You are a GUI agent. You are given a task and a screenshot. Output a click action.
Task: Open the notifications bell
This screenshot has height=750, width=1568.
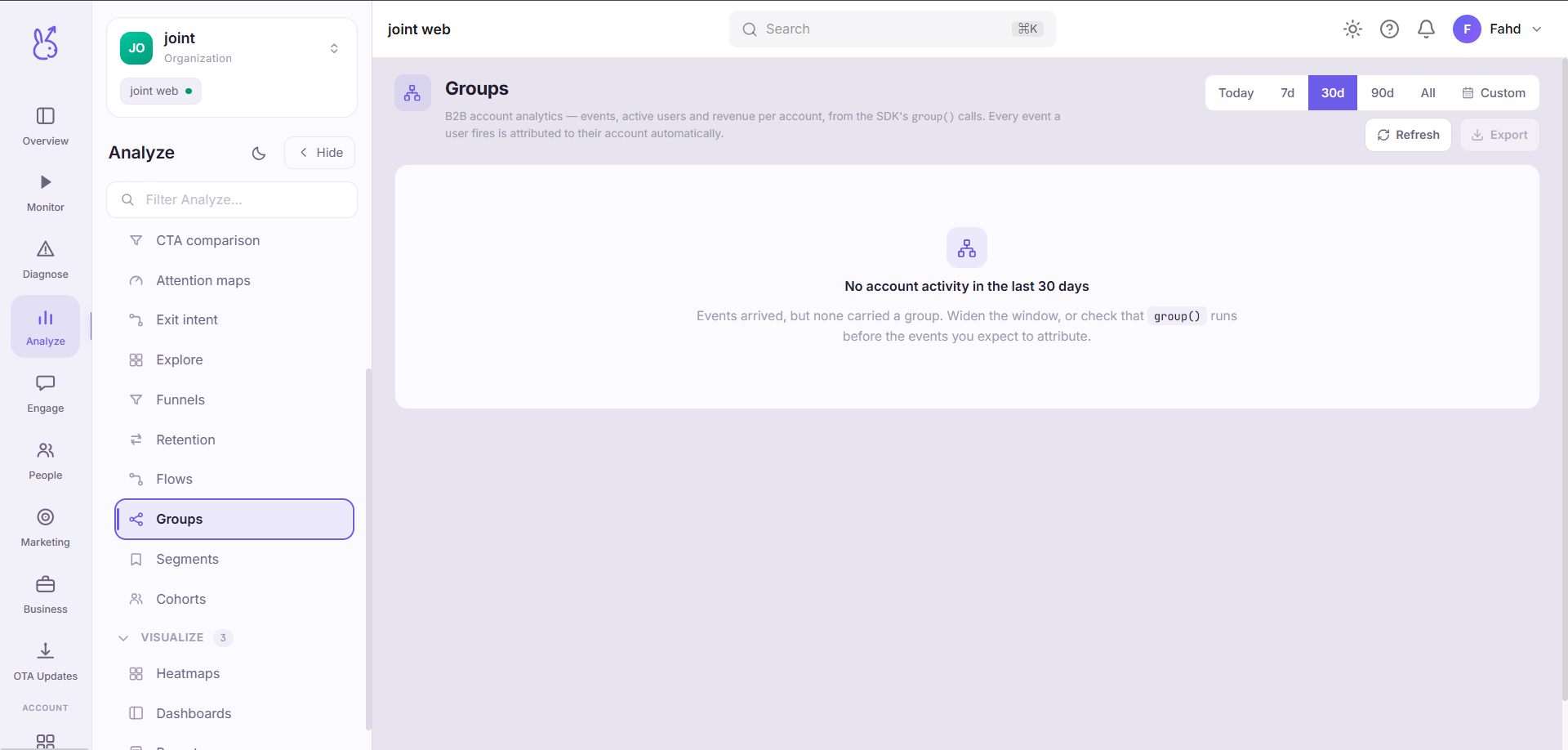[x=1426, y=29]
